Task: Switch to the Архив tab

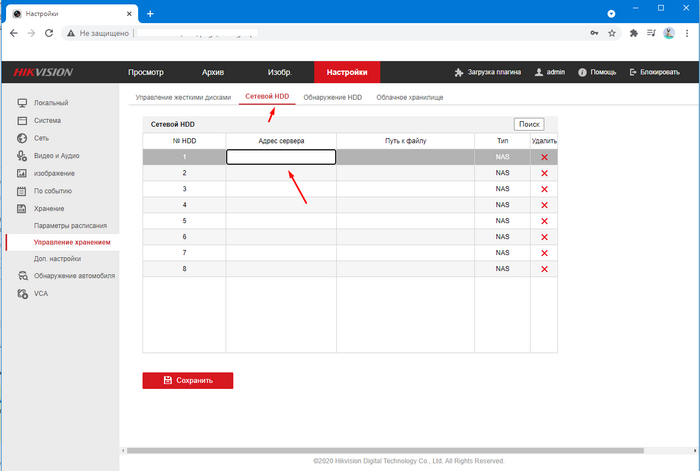Action: (213, 72)
